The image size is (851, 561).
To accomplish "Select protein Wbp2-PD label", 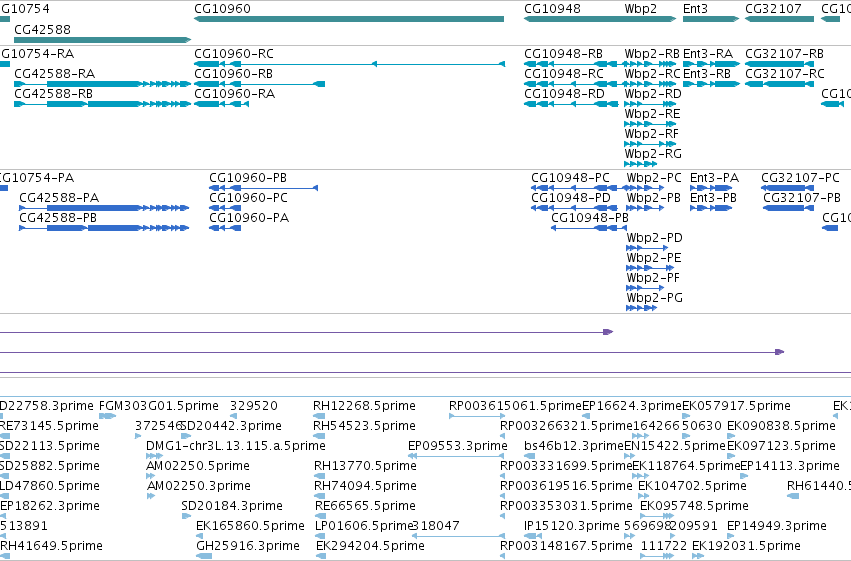I will pos(655,238).
